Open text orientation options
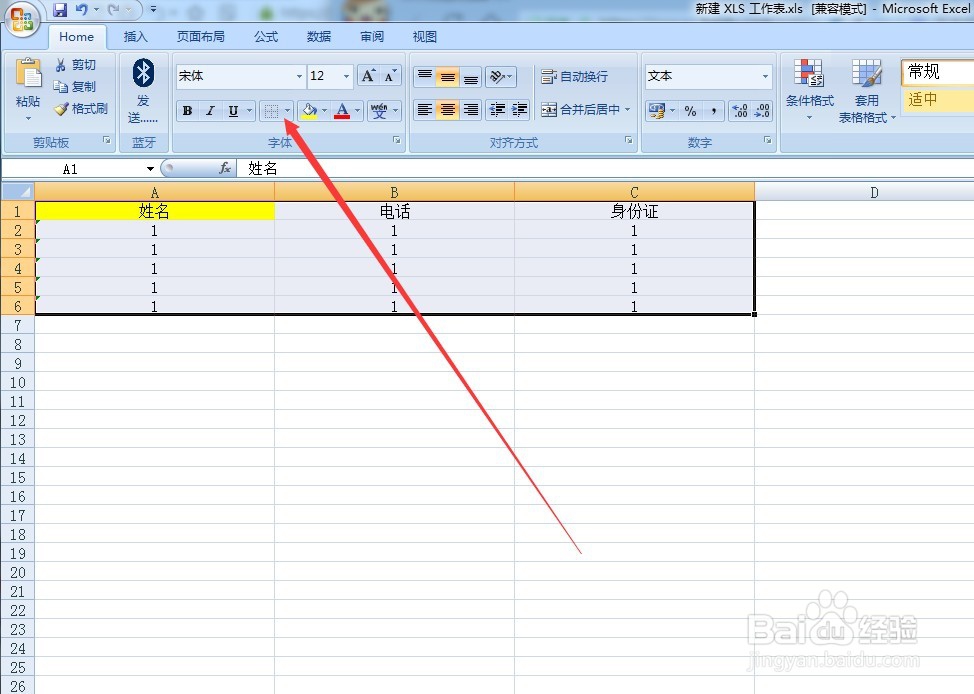 [x=500, y=76]
